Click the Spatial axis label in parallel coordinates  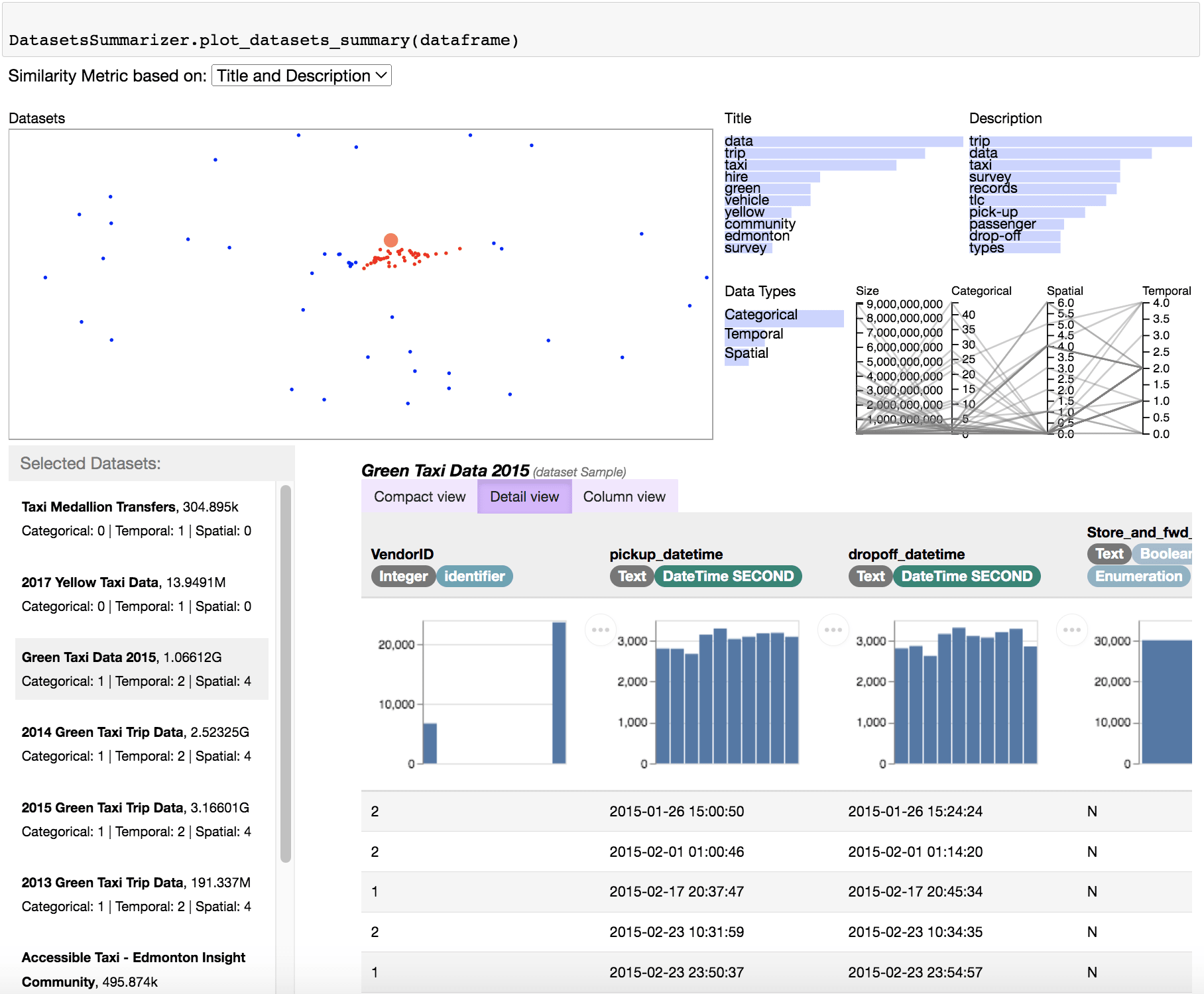point(1065,291)
